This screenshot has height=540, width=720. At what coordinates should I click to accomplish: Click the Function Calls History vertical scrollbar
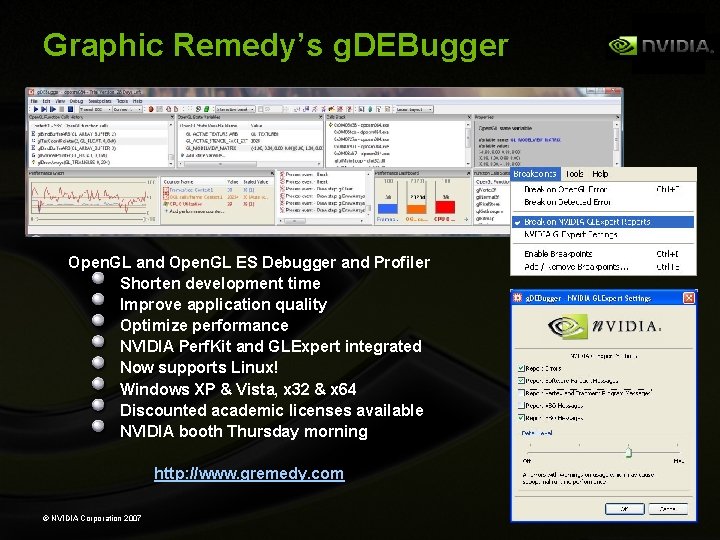171,143
